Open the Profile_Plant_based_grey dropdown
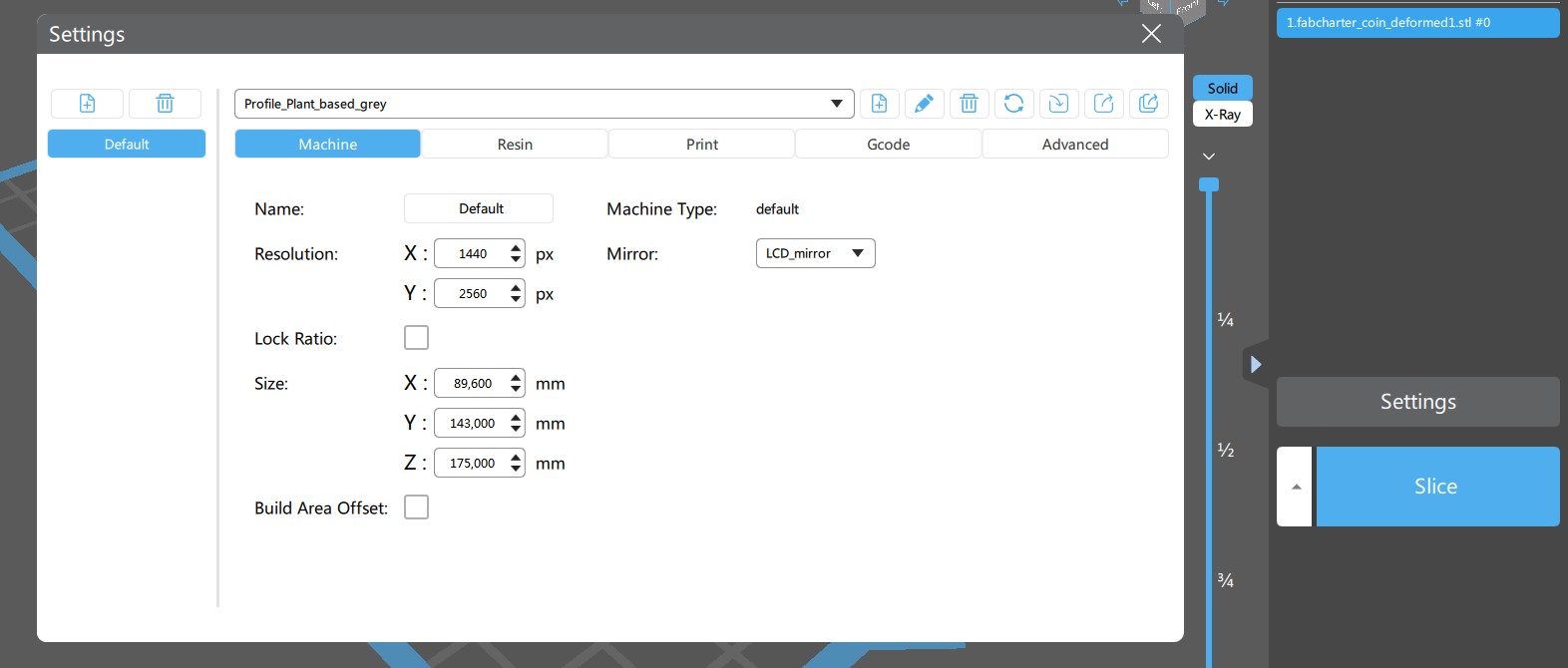Image resolution: width=1568 pixels, height=668 pixels. (545, 104)
